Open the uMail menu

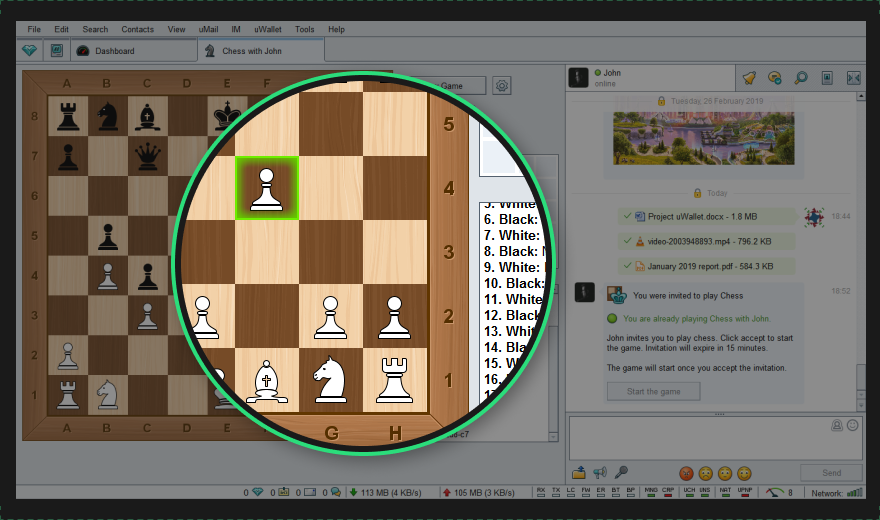(208, 29)
